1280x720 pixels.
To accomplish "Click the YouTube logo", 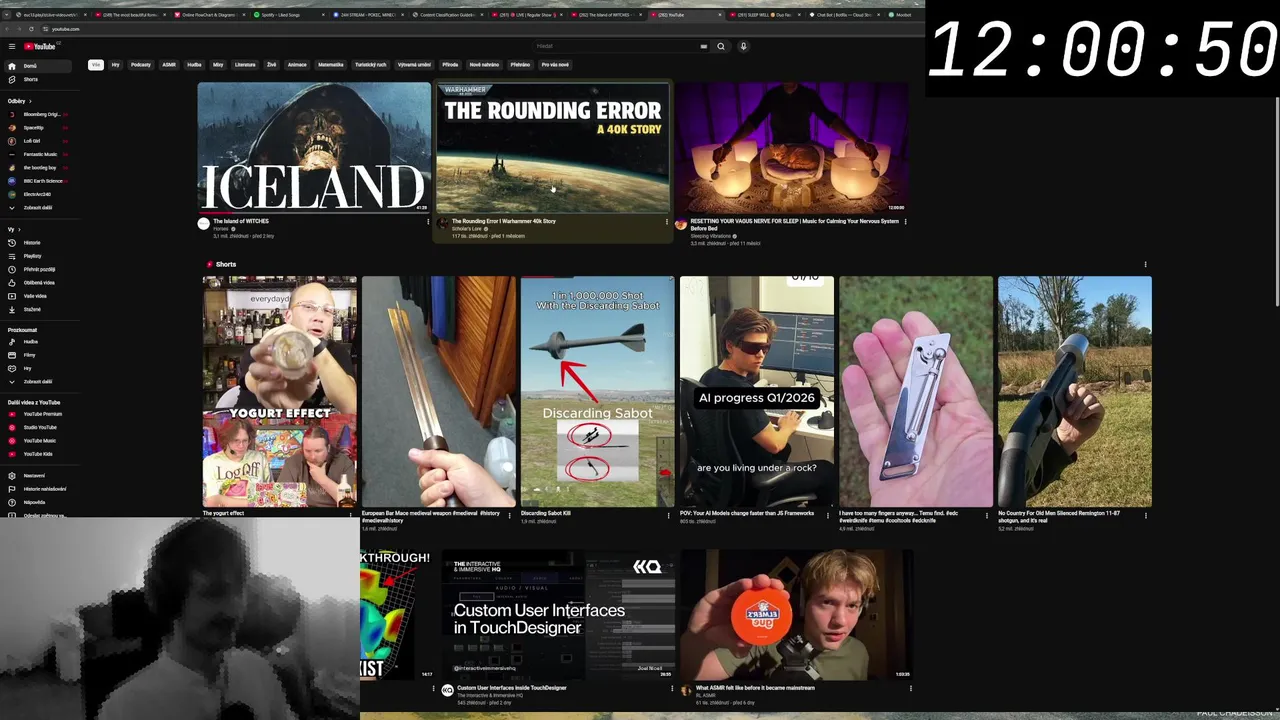I will coord(40,46).
